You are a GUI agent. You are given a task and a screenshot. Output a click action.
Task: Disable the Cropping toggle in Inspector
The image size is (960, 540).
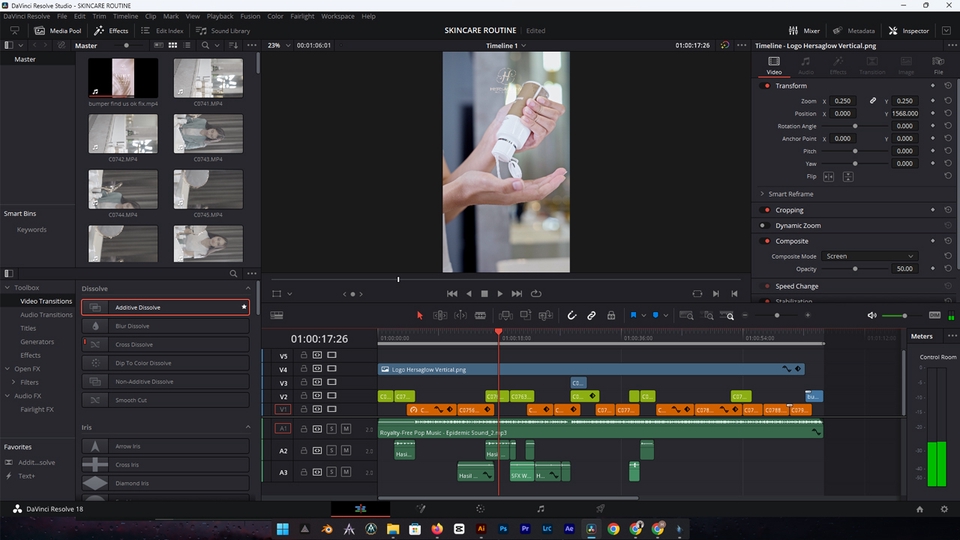click(766, 210)
